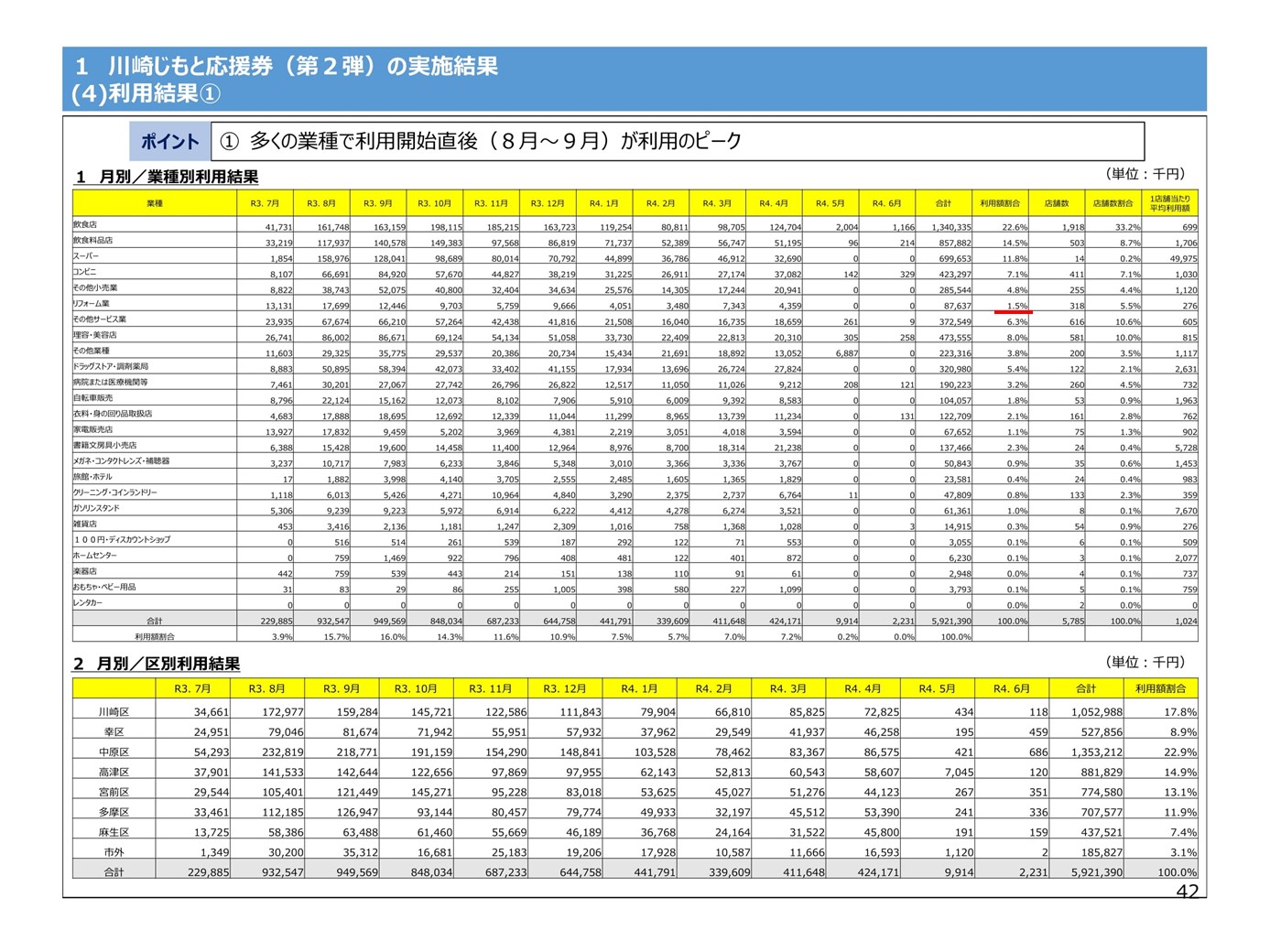Select the 'ホームセンター' row label
This screenshot has height=952, width=1270.
[x=95, y=556]
